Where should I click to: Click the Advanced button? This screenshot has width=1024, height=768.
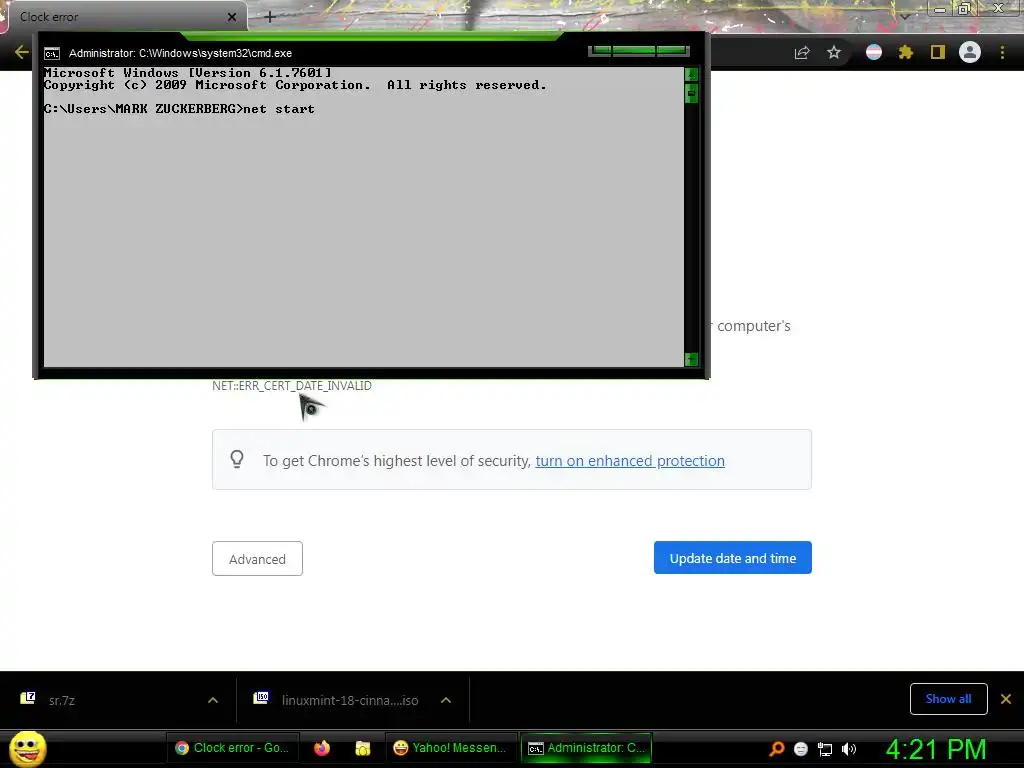point(257,559)
